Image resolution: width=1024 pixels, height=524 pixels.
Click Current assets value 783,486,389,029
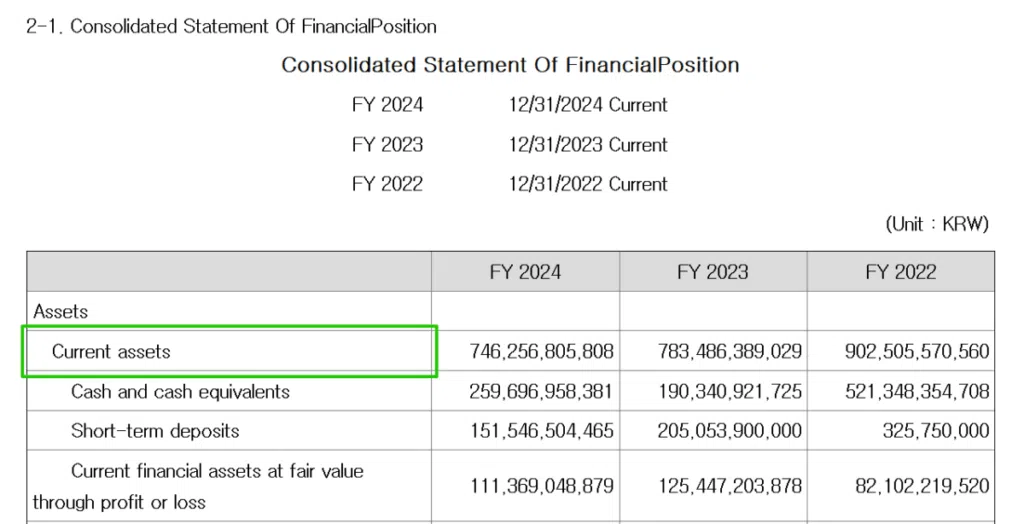729,352
